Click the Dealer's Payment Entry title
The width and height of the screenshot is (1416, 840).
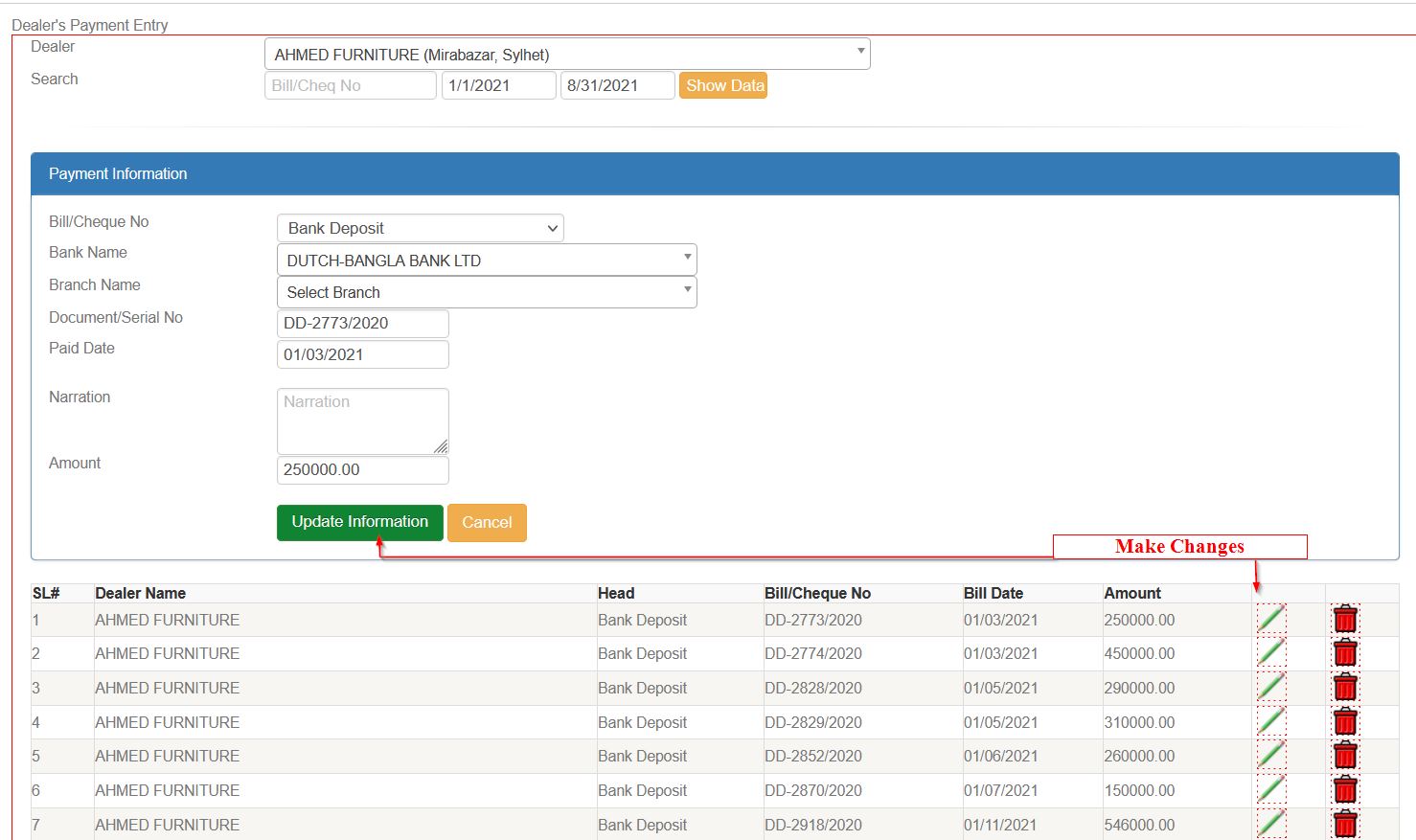pos(90,25)
